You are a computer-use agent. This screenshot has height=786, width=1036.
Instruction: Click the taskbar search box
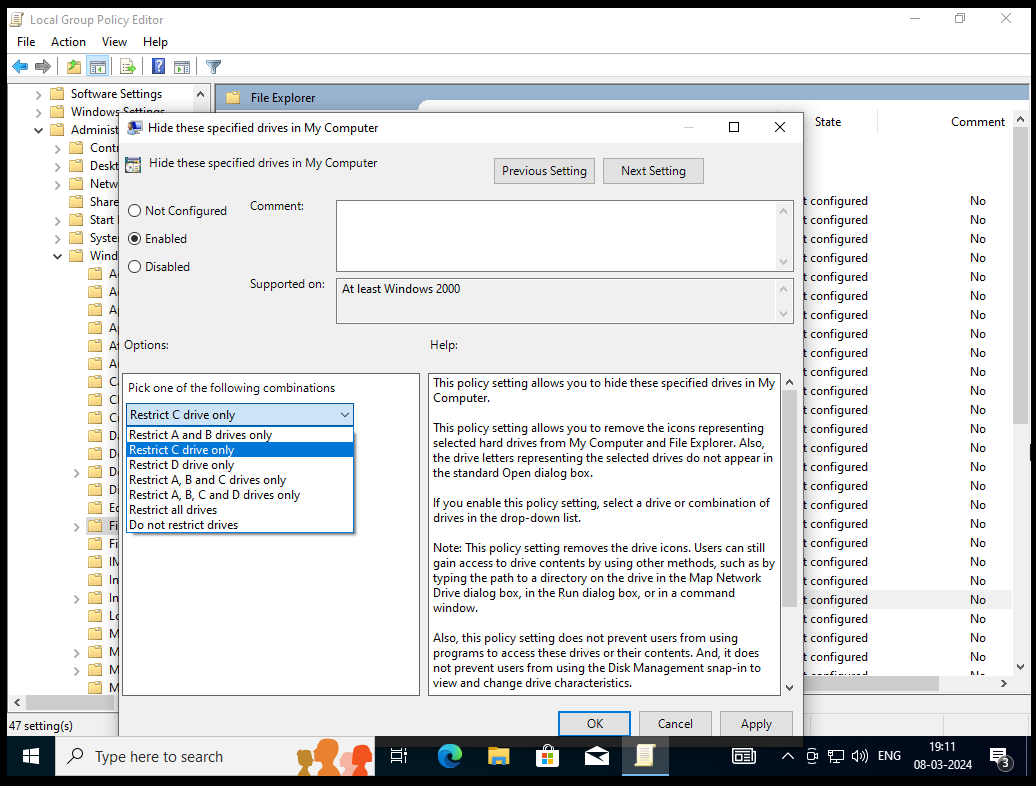(214, 756)
